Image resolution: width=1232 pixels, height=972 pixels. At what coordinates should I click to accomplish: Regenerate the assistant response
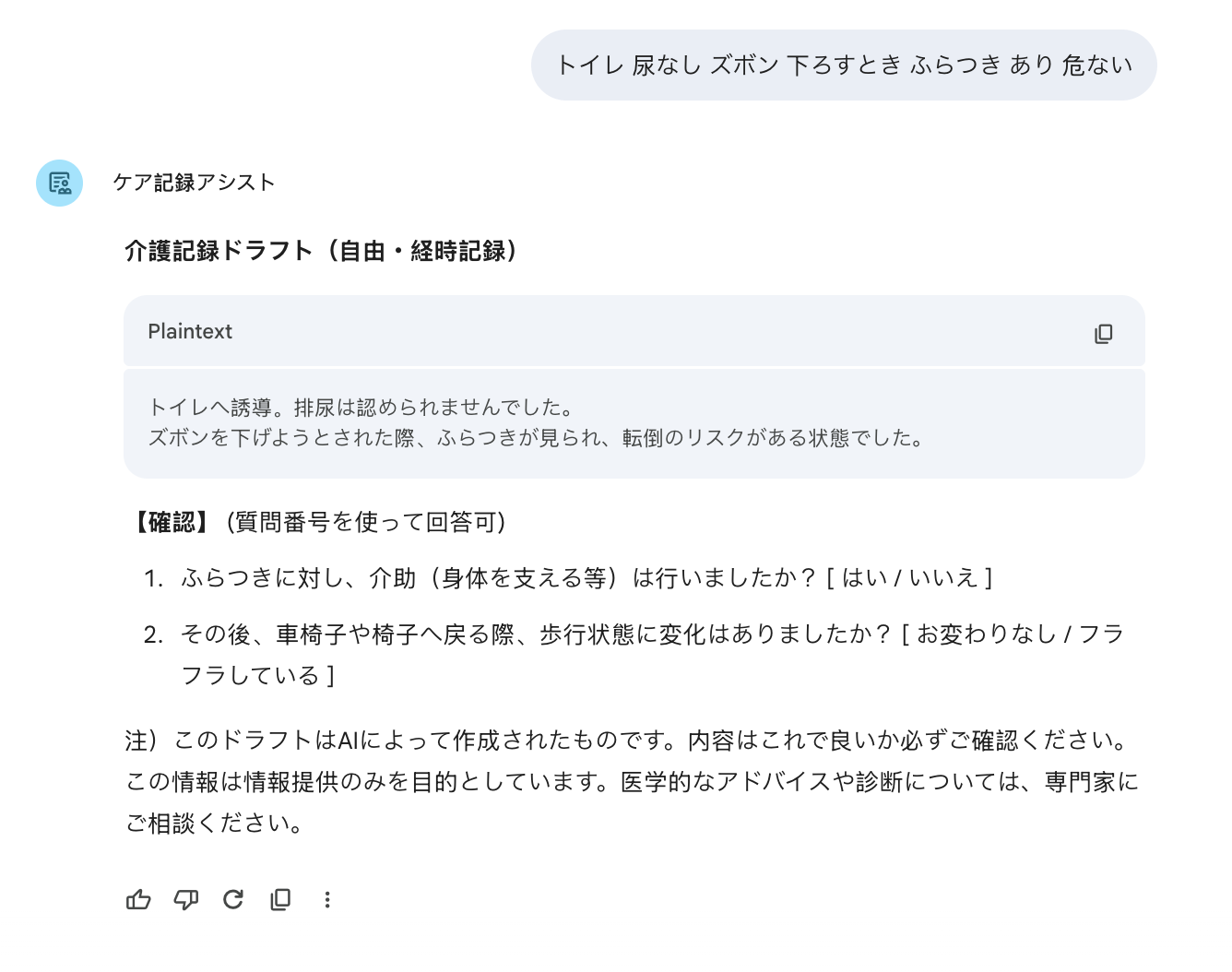pyautogui.click(x=233, y=899)
